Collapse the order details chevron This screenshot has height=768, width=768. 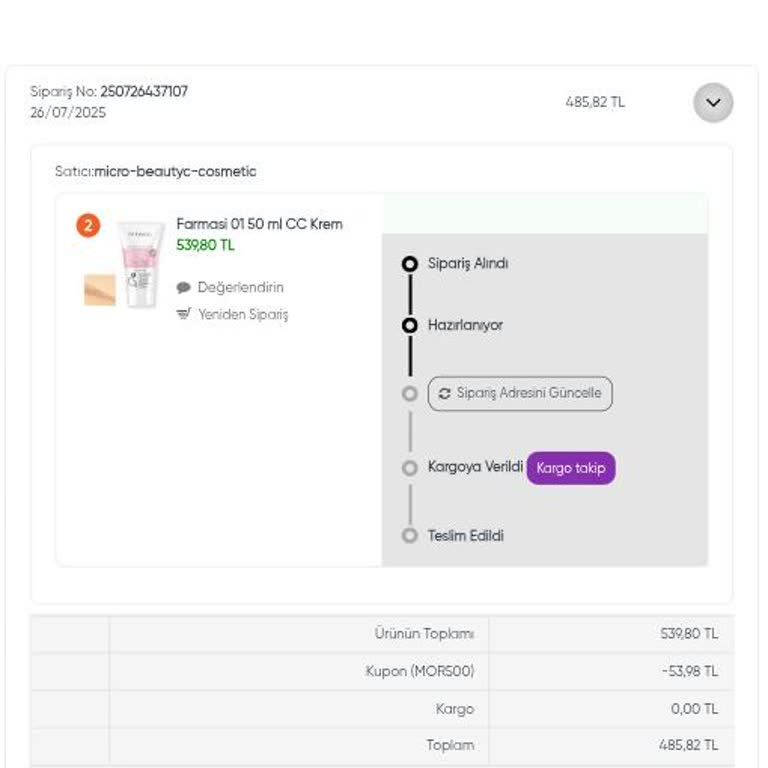click(713, 102)
